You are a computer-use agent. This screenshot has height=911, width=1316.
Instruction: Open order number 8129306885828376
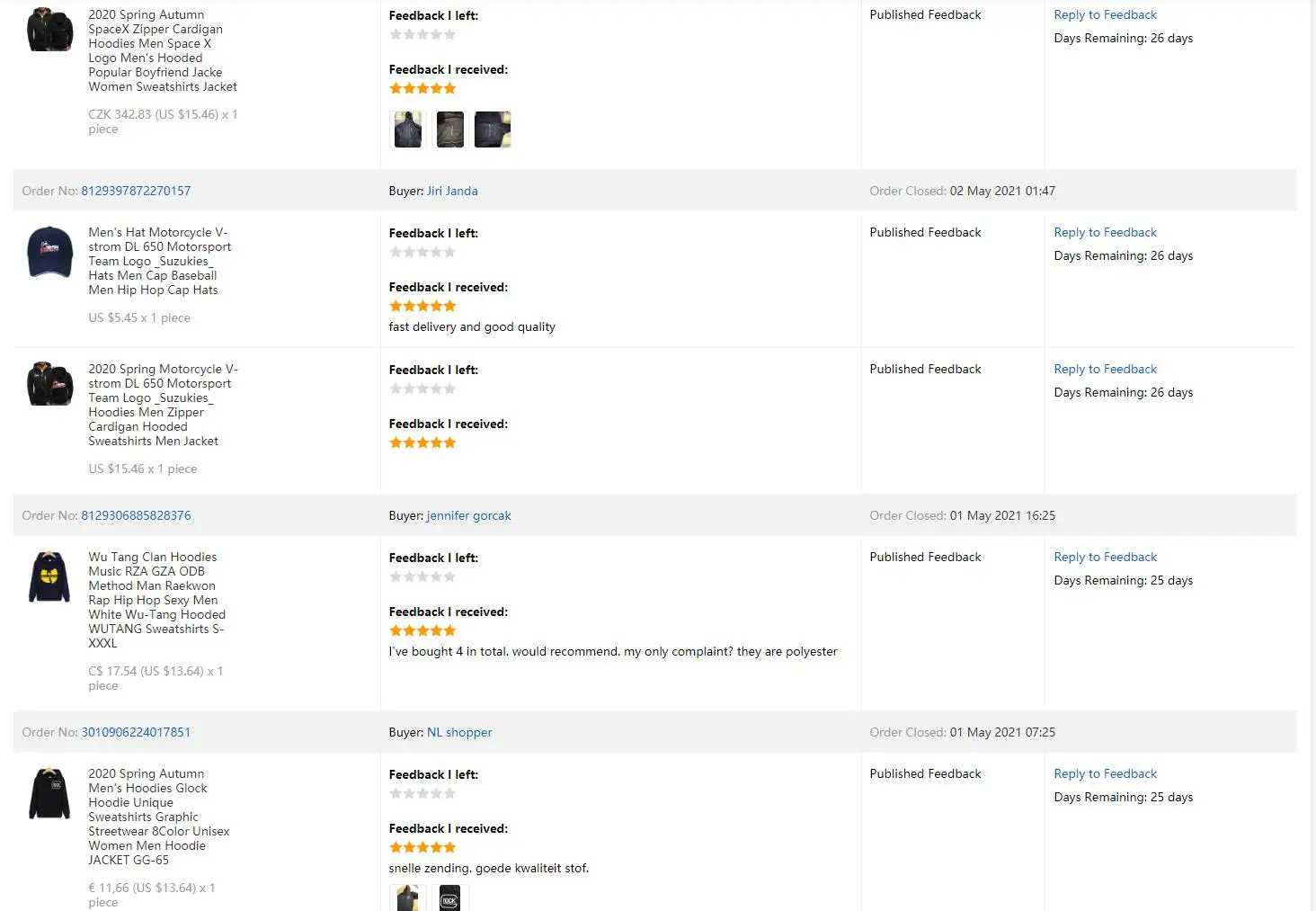click(x=136, y=515)
